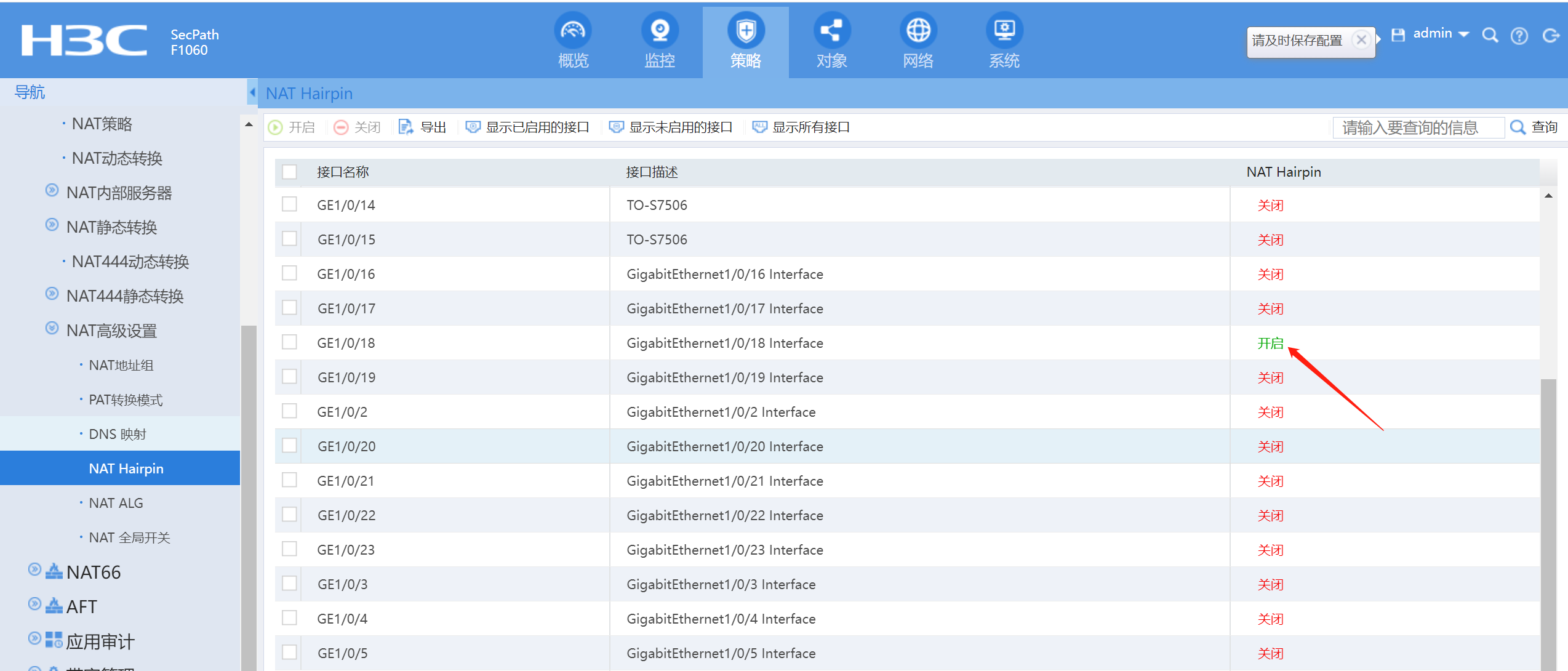Open the 监控 monitoring icon
This screenshot has height=671, width=1568.
tap(660, 31)
